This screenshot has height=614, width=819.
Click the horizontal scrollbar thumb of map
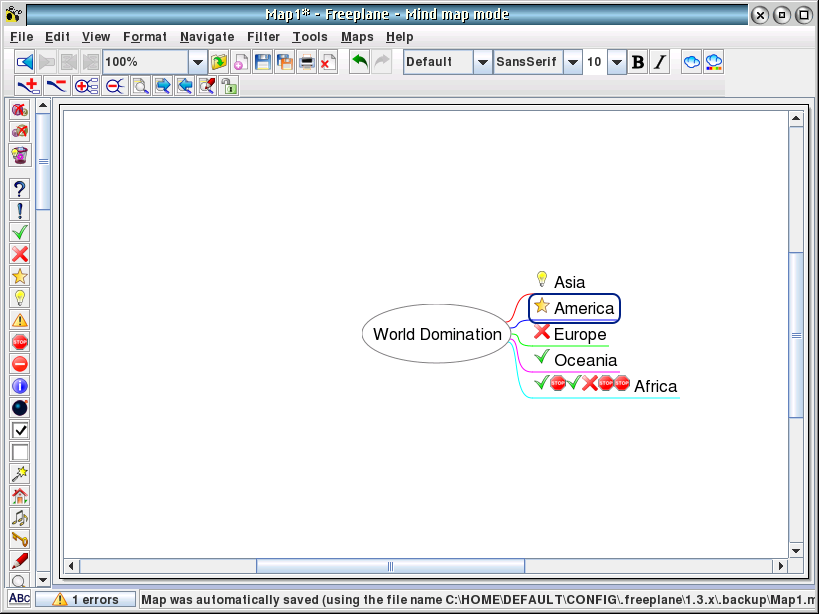[390, 566]
